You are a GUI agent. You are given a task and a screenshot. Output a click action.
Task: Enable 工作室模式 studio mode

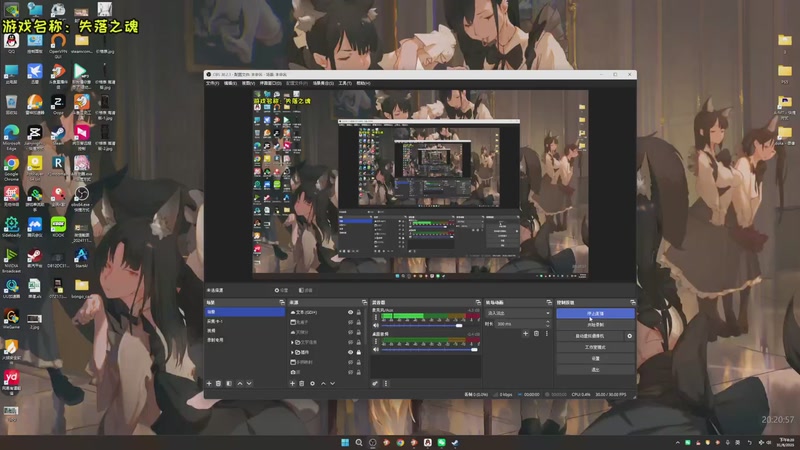[595, 347]
